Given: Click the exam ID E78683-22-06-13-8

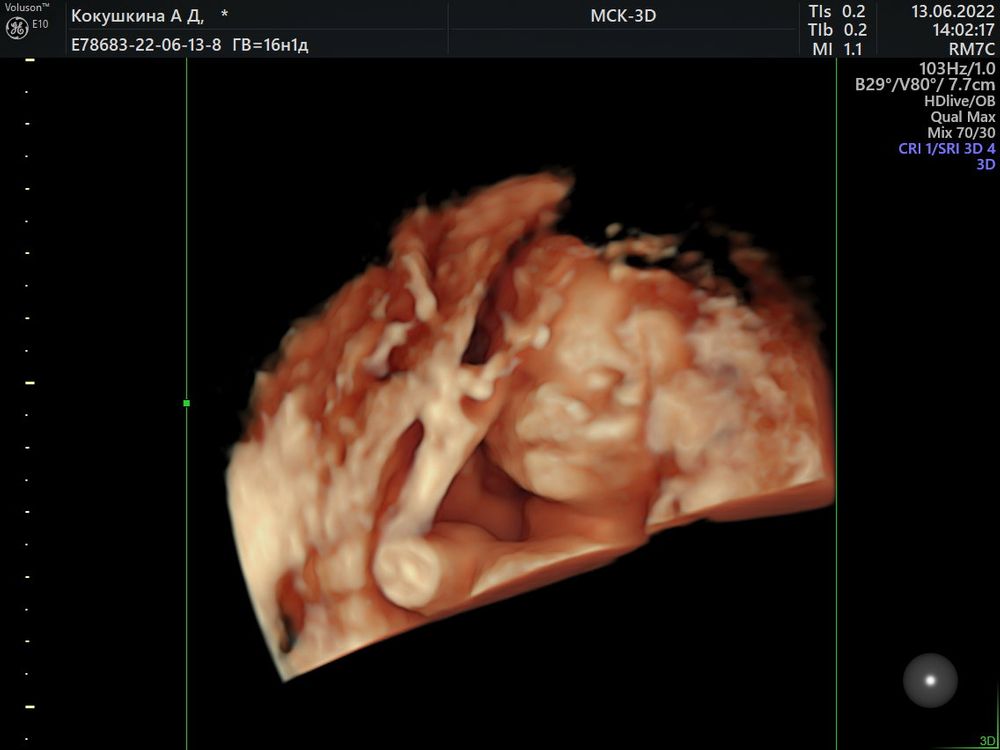Looking at the screenshot, I should [146, 45].
